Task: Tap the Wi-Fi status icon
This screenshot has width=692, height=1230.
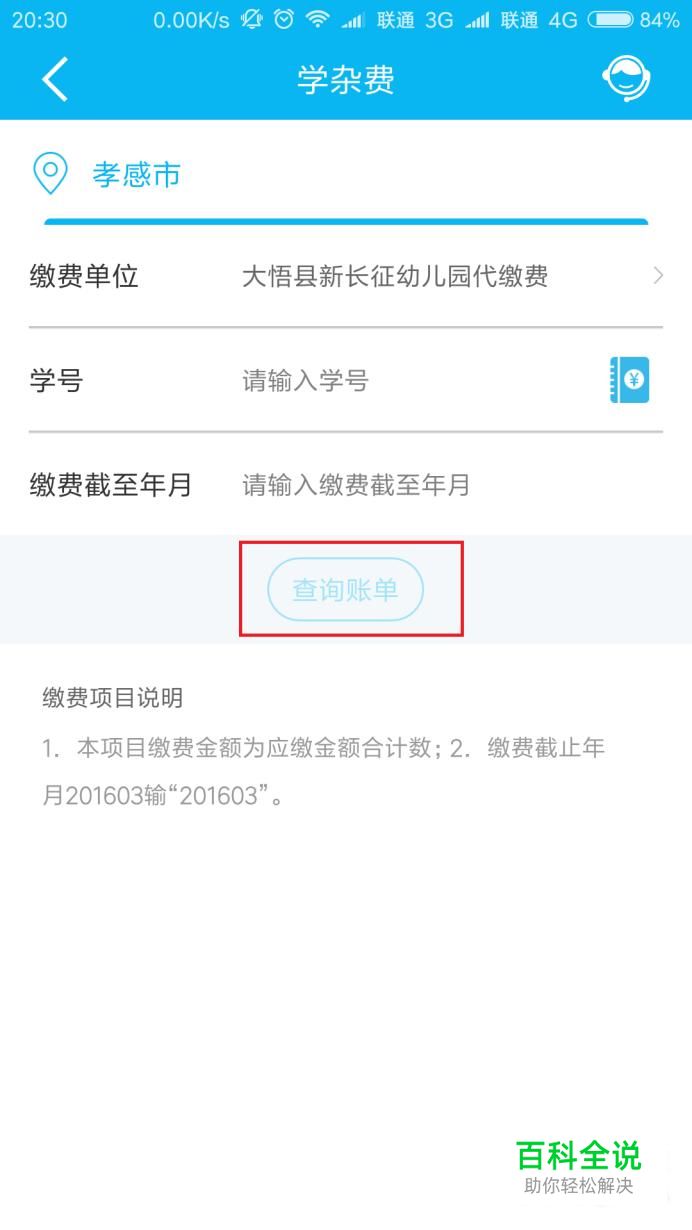Action: (317, 19)
